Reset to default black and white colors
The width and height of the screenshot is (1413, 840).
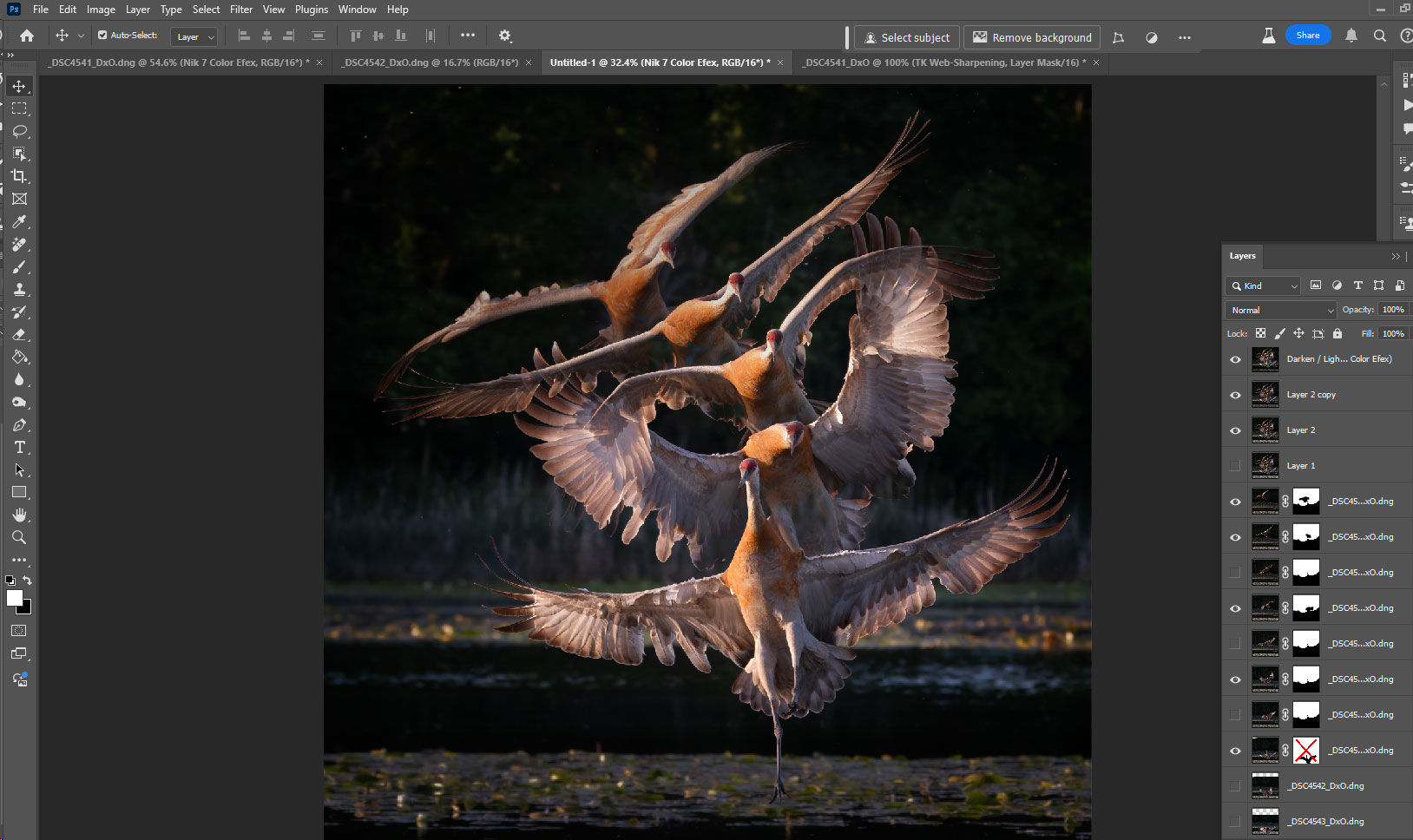10,581
